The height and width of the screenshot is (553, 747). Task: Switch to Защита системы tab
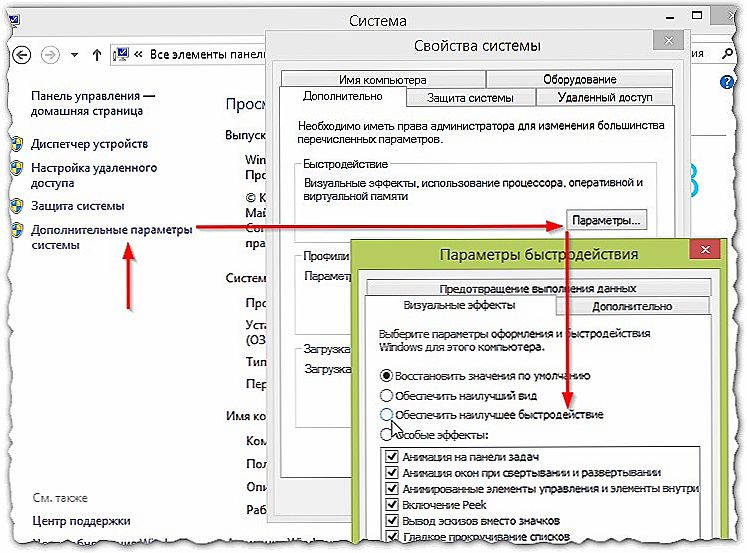pos(470,98)
